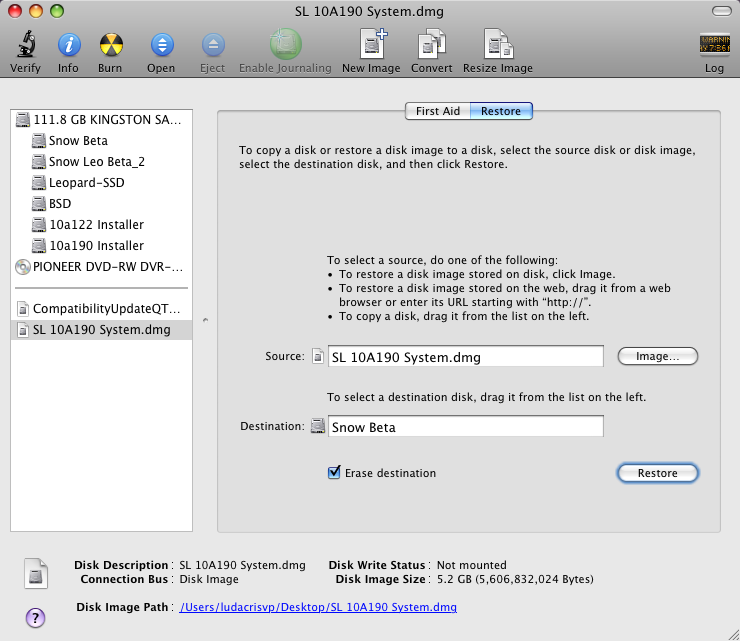Click the sidebar splitter handle

pyautogui.click(x=205, y=320)
